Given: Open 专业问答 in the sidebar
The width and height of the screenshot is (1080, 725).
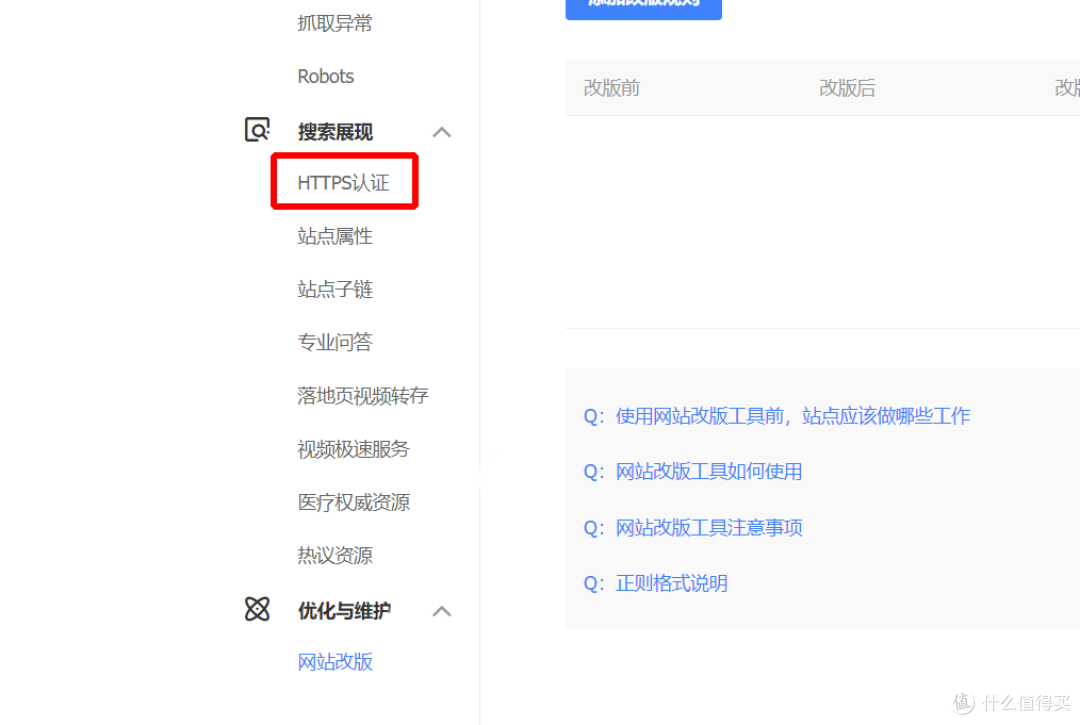Looking at the screenshot, I should click(x=333, y=342).
